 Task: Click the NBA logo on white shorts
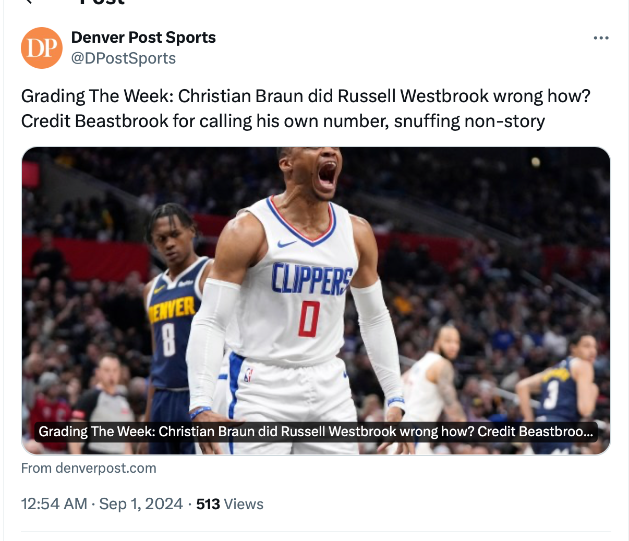(x=247, y=376)
